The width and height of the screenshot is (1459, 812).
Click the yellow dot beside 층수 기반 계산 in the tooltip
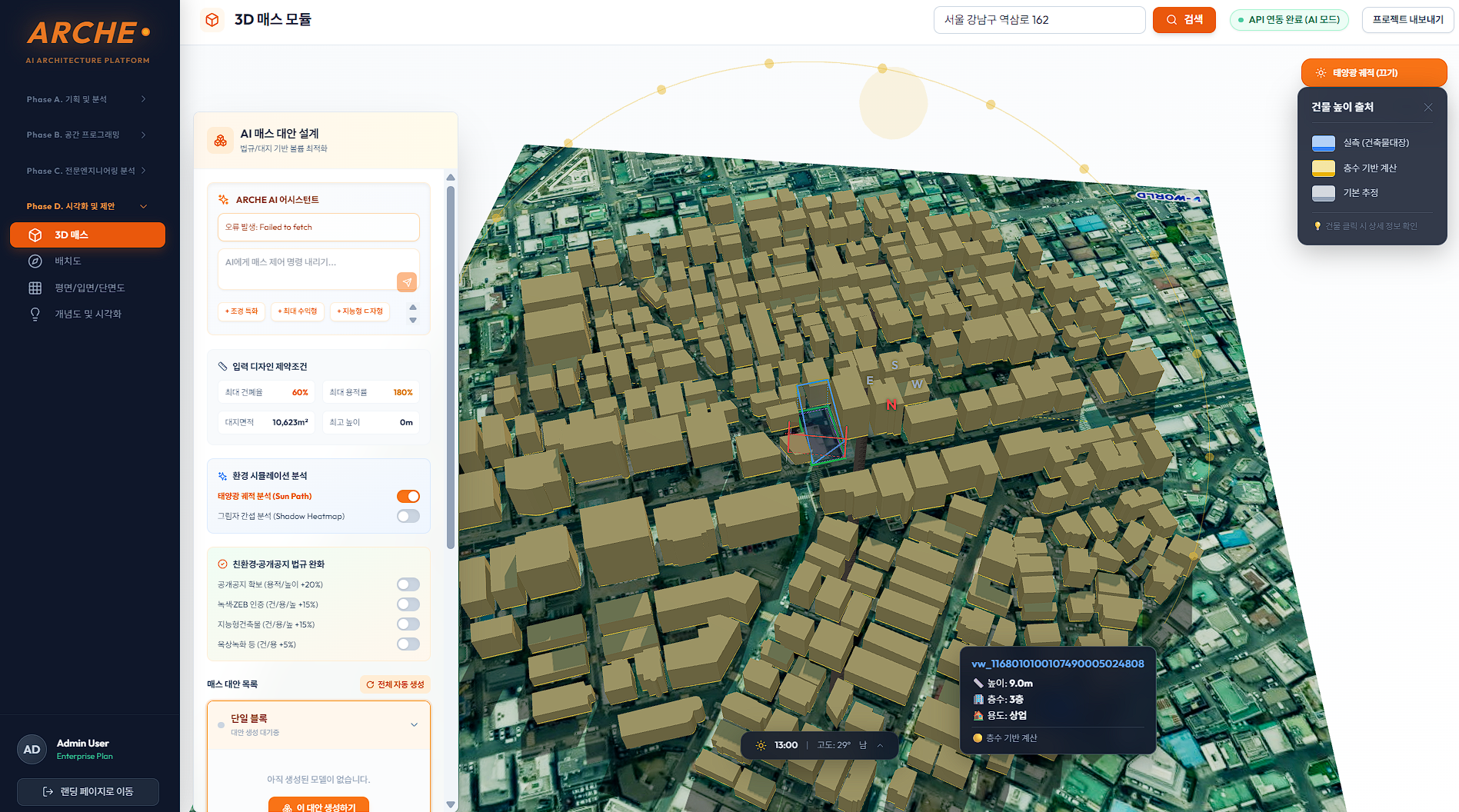pyautogui.click(x=978, y=738)
